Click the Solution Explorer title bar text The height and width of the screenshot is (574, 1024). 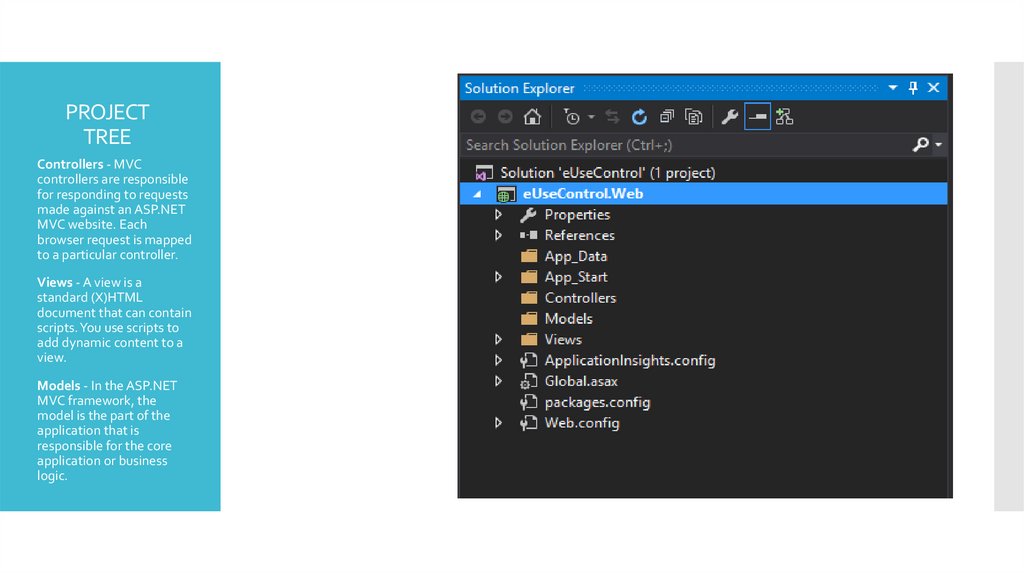pyautogui.click(x=519, y=88)
